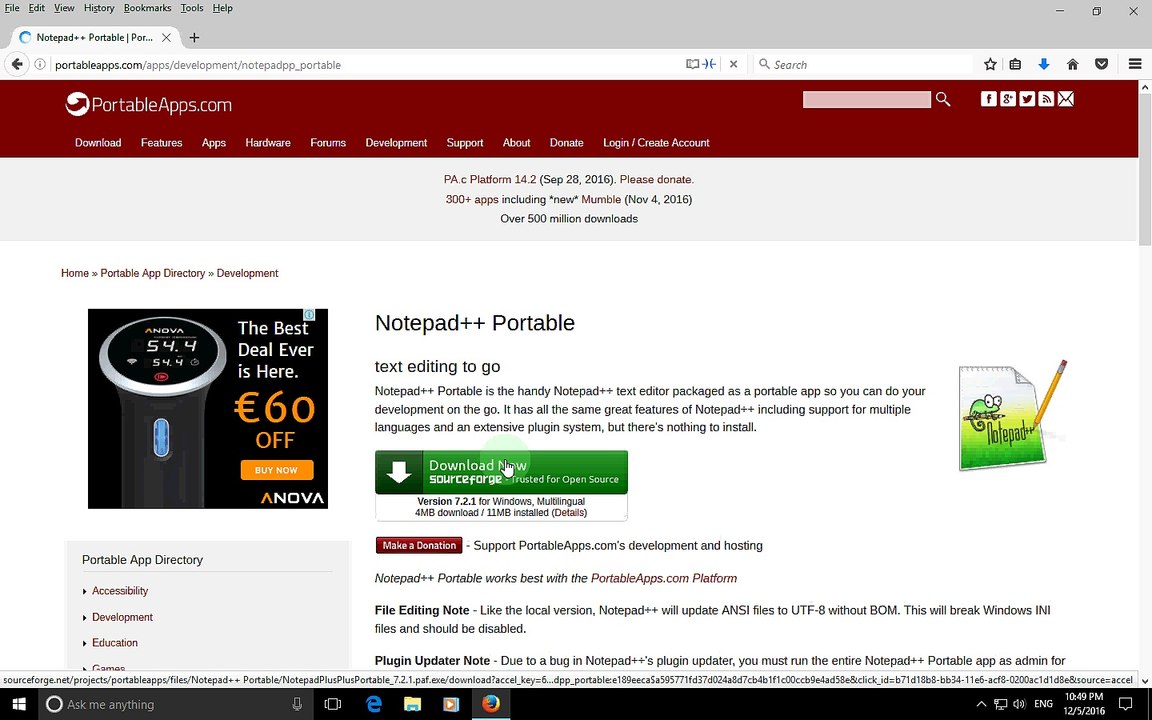Open the Development nav link
The height and width of the screenshot is (720, 1152).
pyautogui.click(x=396, y=143)
